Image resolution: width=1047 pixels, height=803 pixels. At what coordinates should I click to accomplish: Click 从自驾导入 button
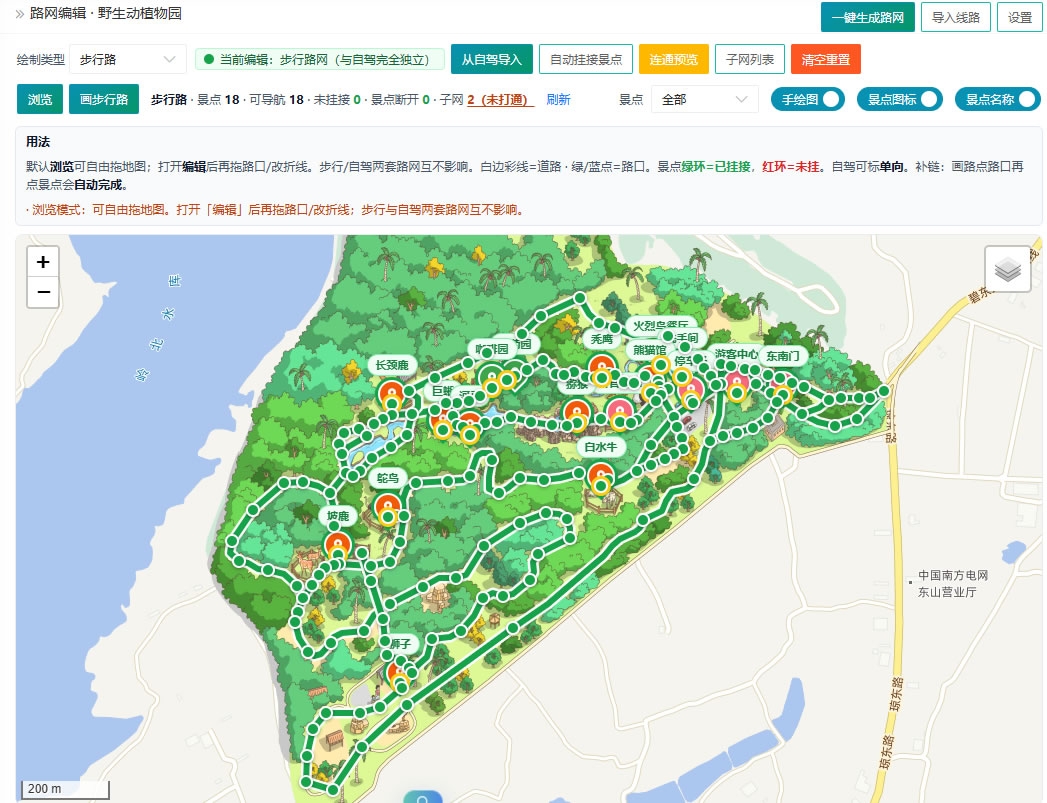click(x=491, y=59)
